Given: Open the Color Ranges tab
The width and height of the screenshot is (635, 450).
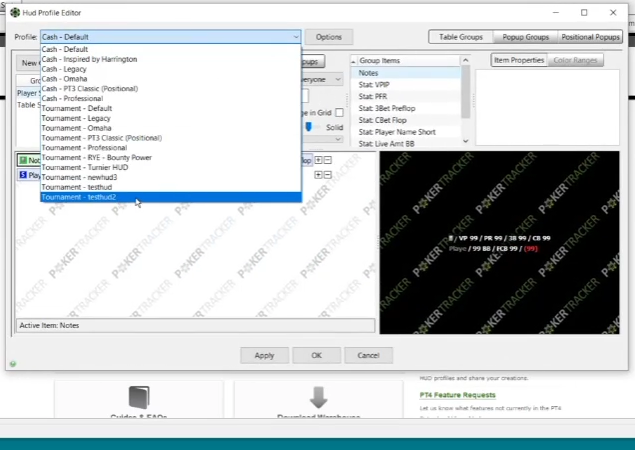Looking at the screenshot, I should point(575,60).
